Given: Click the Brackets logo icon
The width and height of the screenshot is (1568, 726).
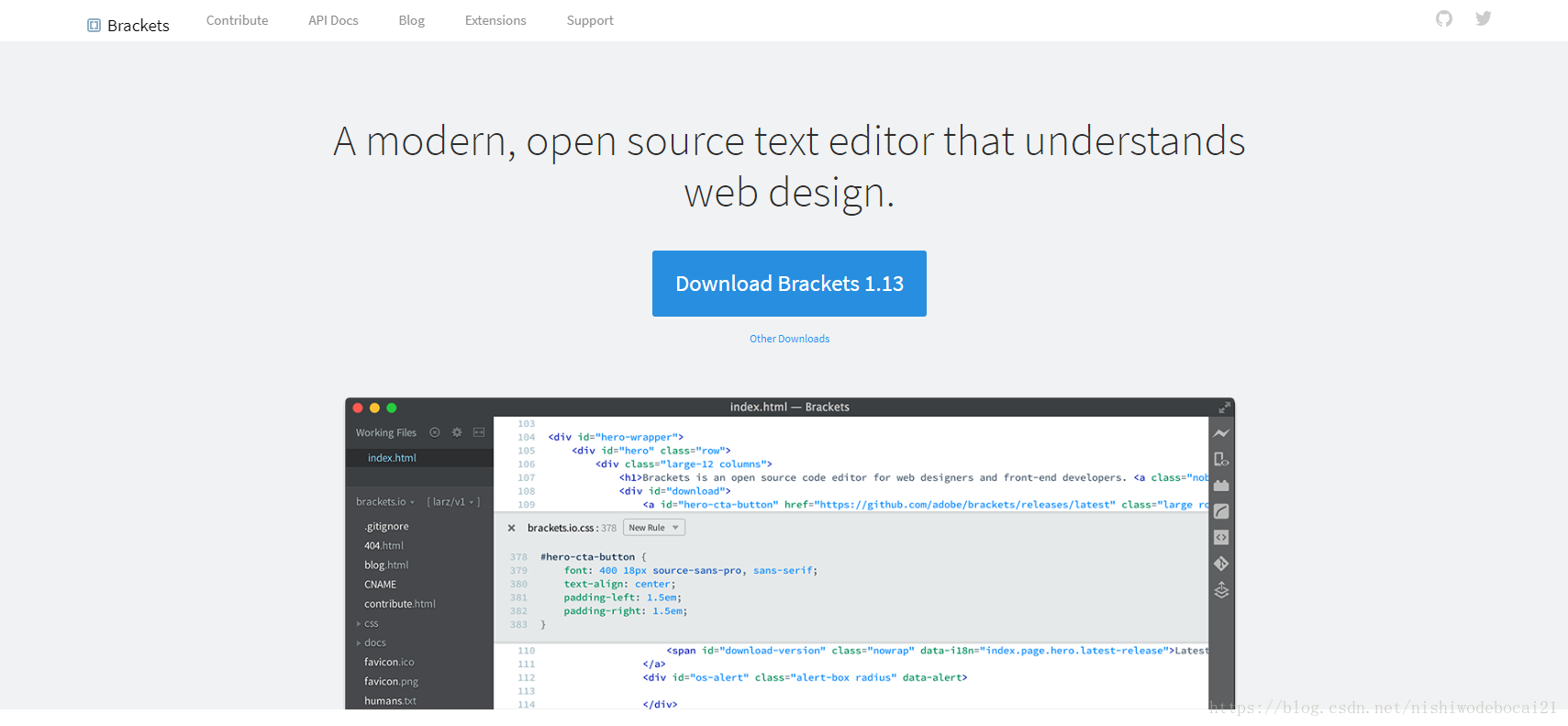Looking at the screenshot, I should [x=94, y=26].
